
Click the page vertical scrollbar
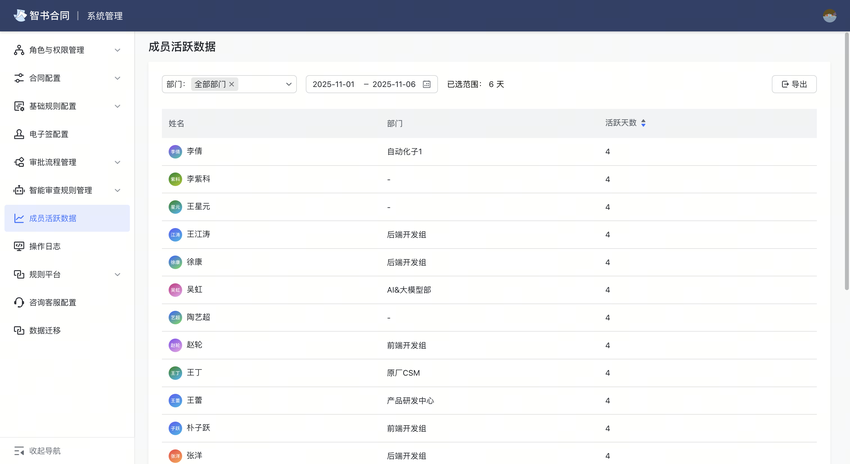pos(846,162)
